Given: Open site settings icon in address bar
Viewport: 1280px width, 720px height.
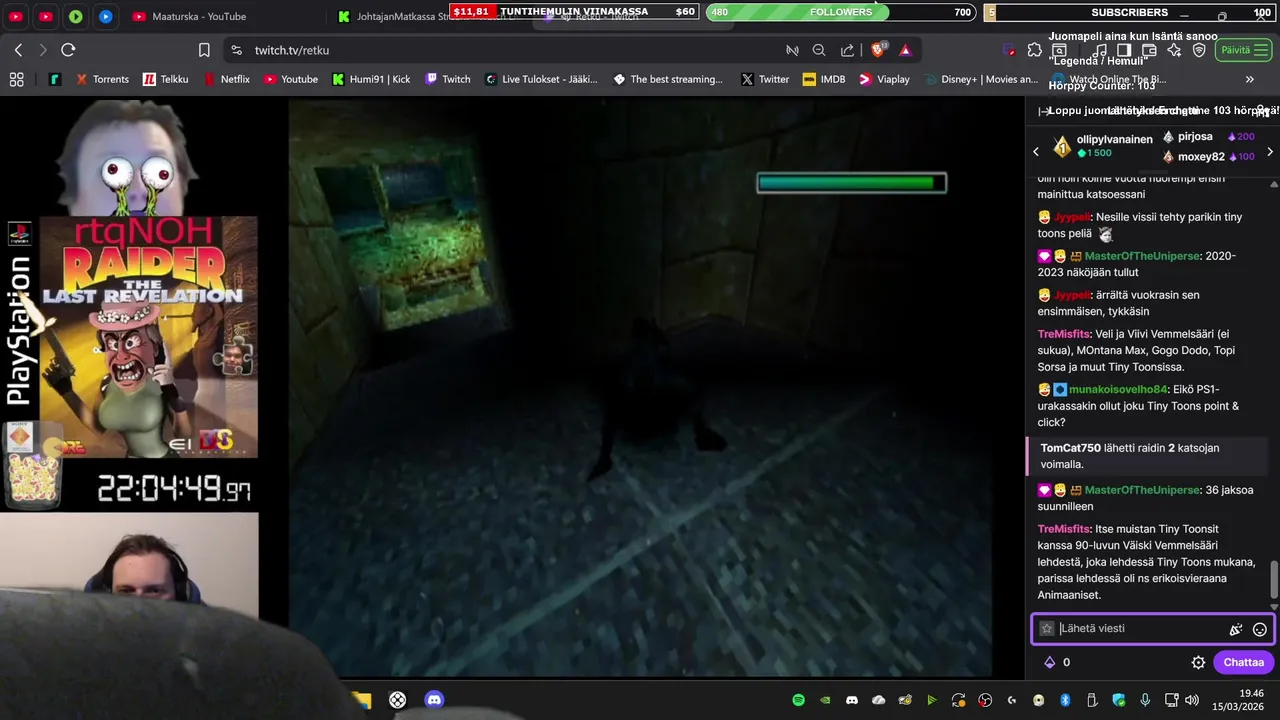Looking at the screenshot, I should [236, 50].
